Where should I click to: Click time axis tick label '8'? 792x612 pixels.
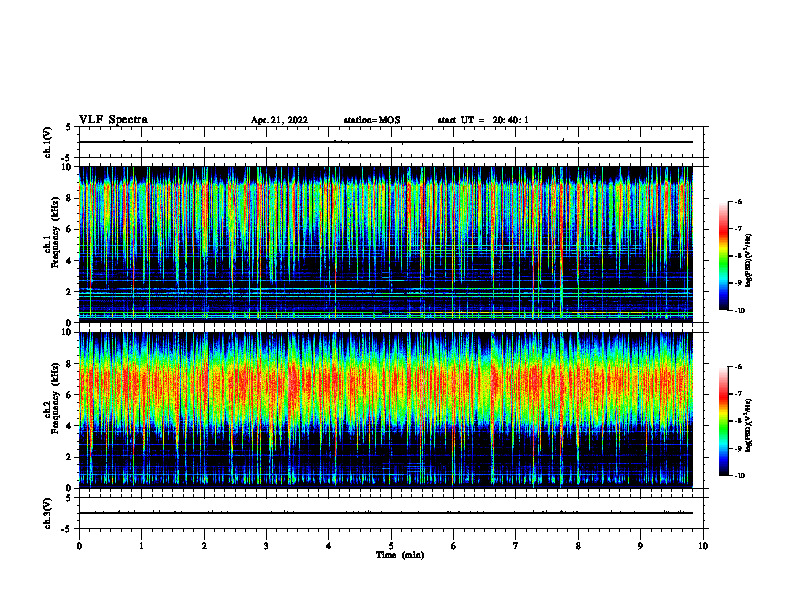578,546
